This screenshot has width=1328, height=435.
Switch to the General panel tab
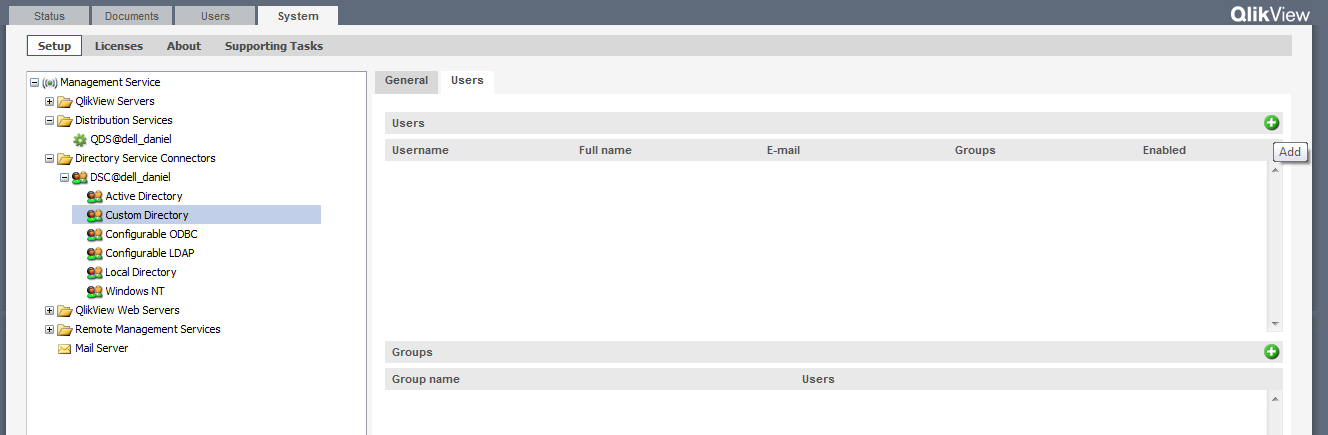pyautogui.click(x=406, y=81)
